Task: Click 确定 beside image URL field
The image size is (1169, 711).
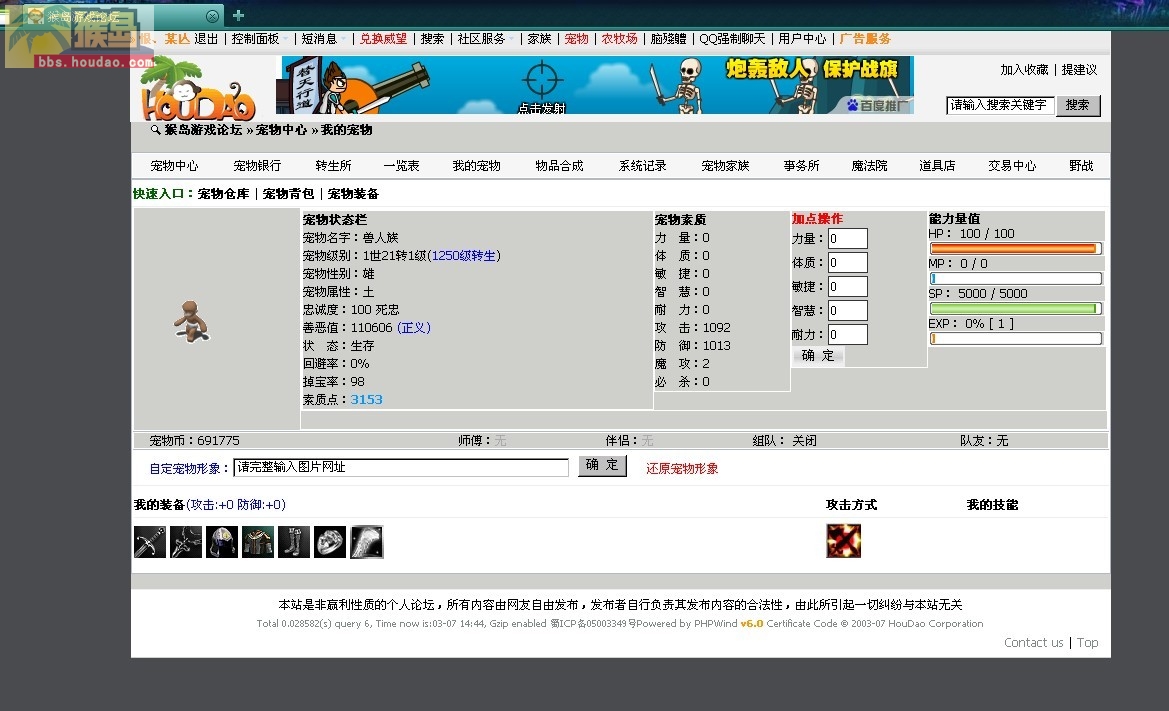Action: pos(602,465)
